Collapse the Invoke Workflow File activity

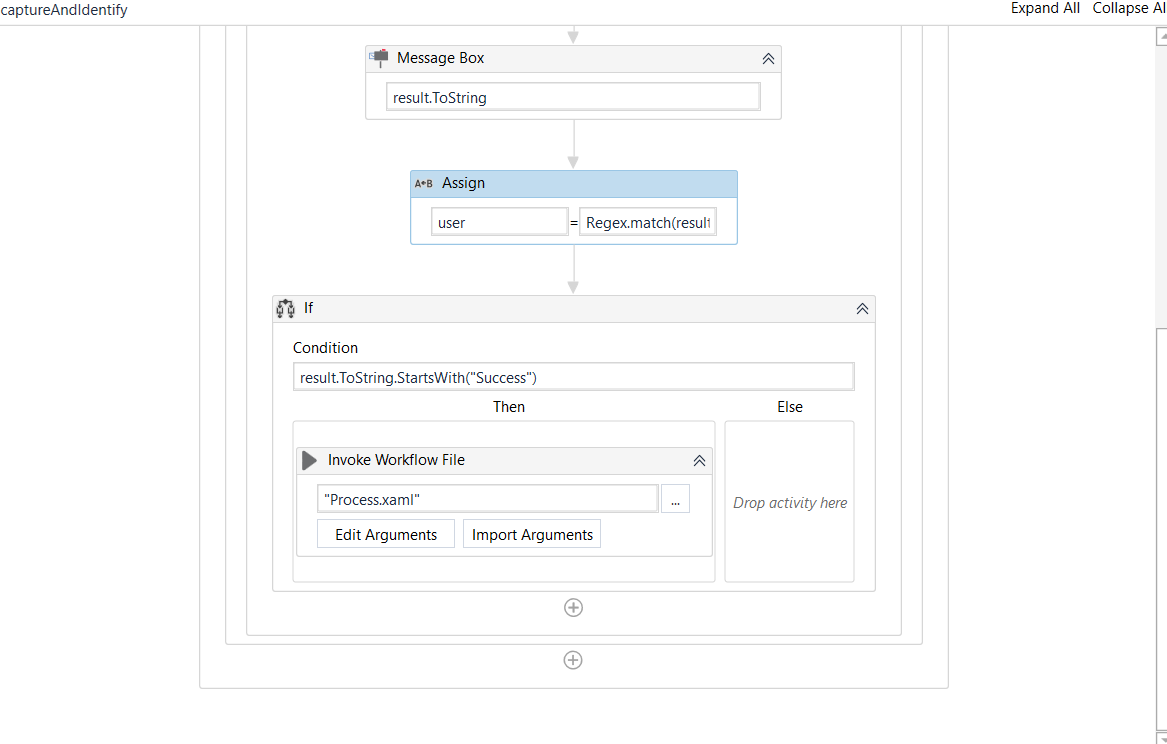pos(699,461)
